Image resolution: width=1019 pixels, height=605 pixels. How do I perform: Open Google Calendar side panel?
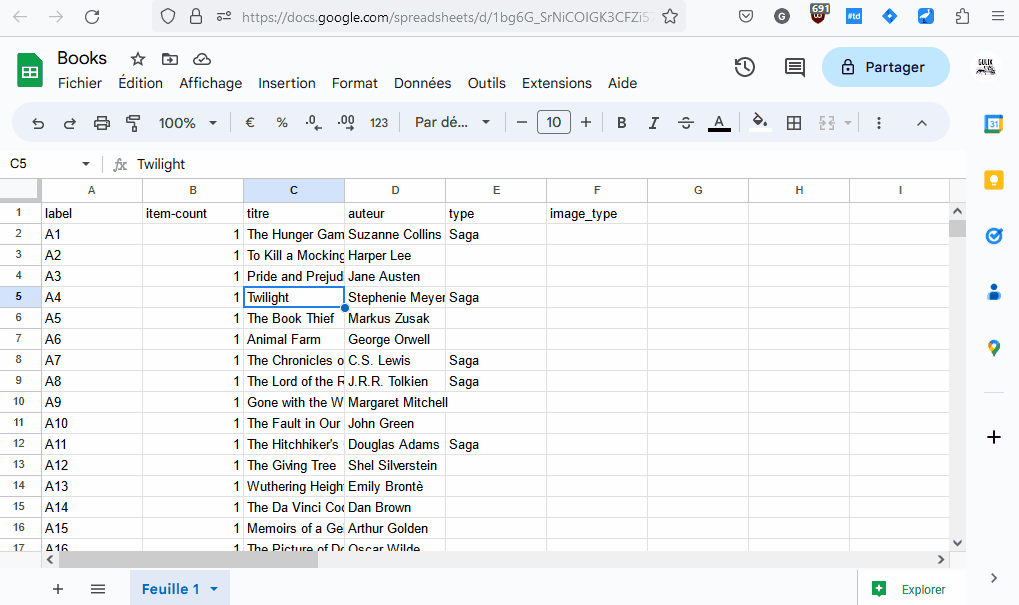(993, 123)
